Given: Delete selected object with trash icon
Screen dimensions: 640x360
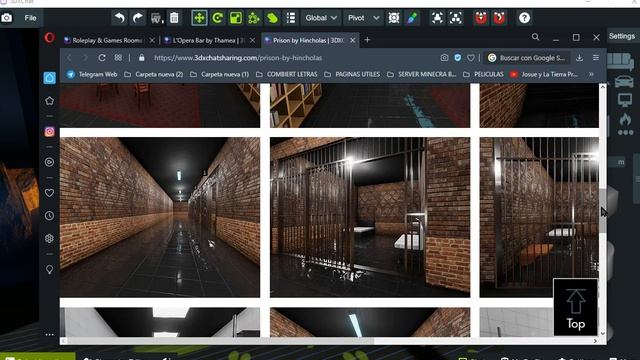Looking at the screenshot, I should (x=174, y=18).
